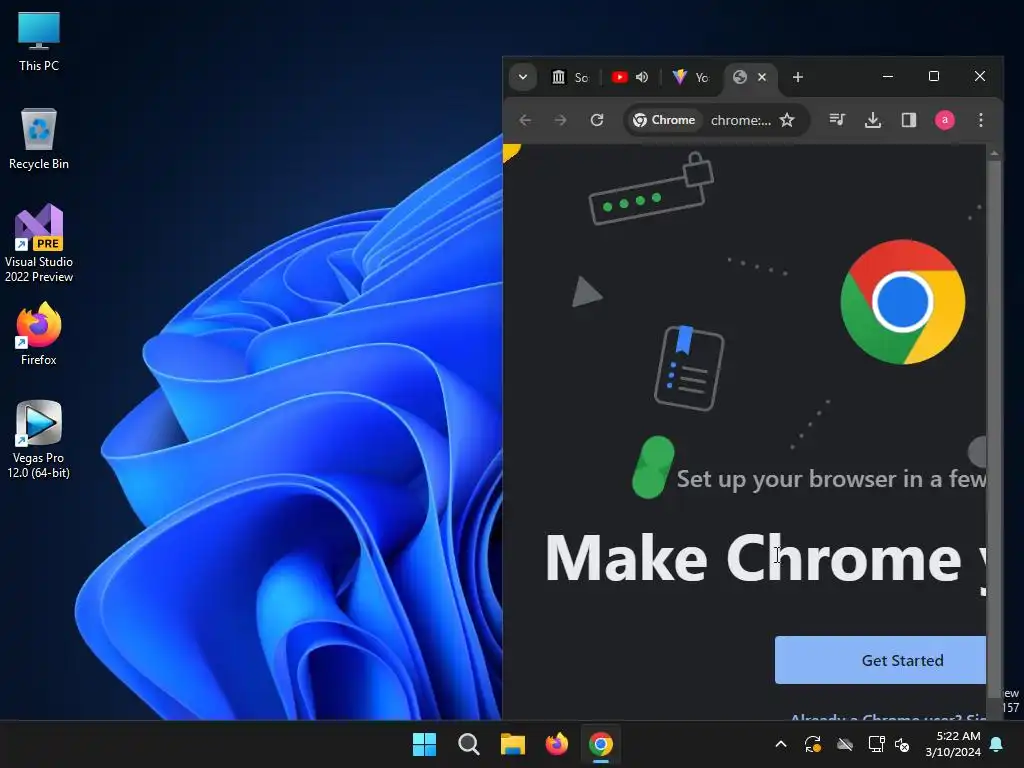Click Chrome icon in taskbar

click(601, 744)
